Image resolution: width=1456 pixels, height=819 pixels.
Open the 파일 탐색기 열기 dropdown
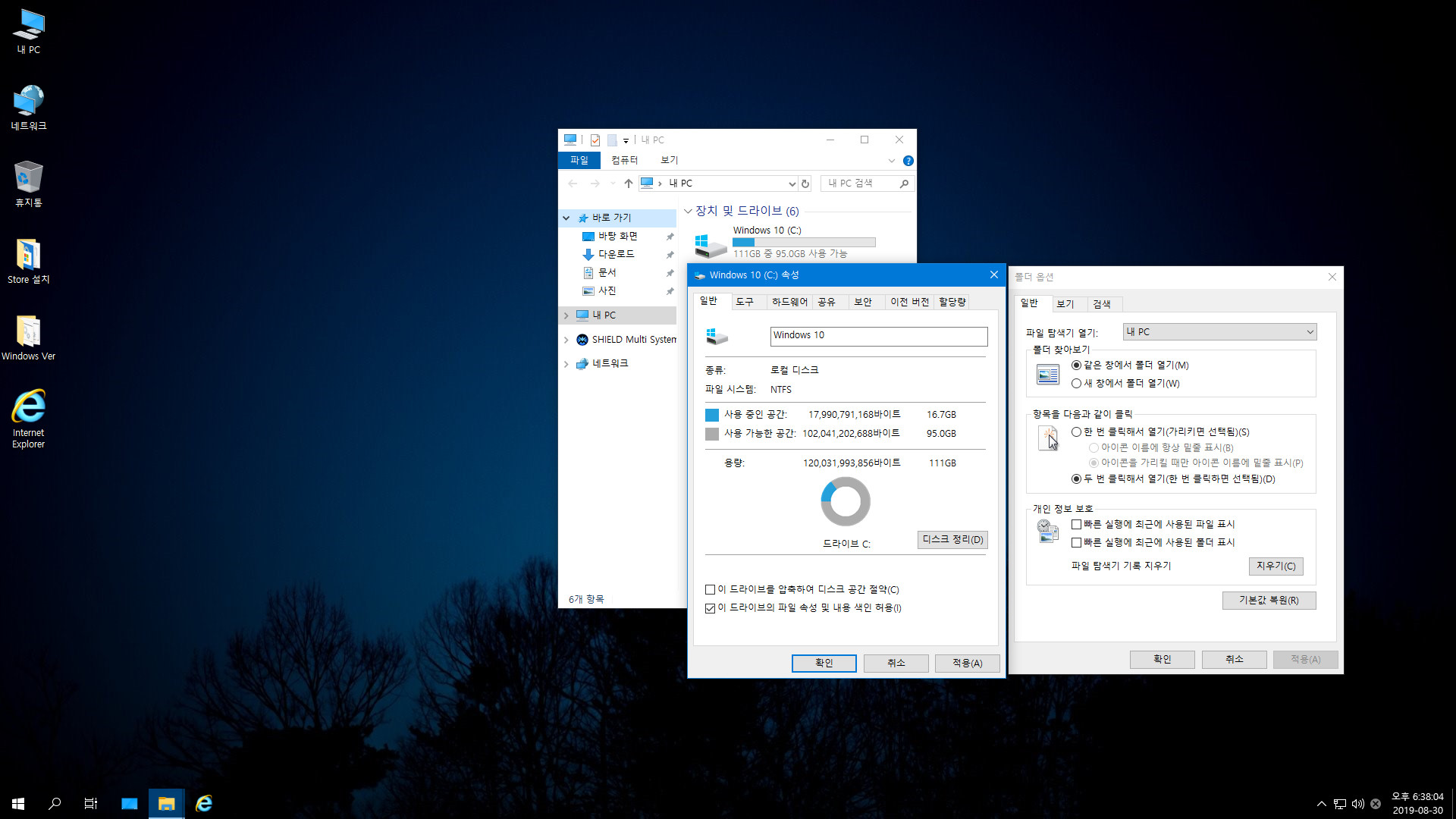pyautogui.click(x=1219, y=332)
